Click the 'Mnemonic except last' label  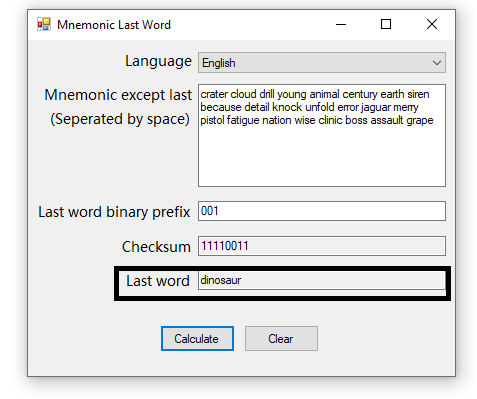coord(118,95)
